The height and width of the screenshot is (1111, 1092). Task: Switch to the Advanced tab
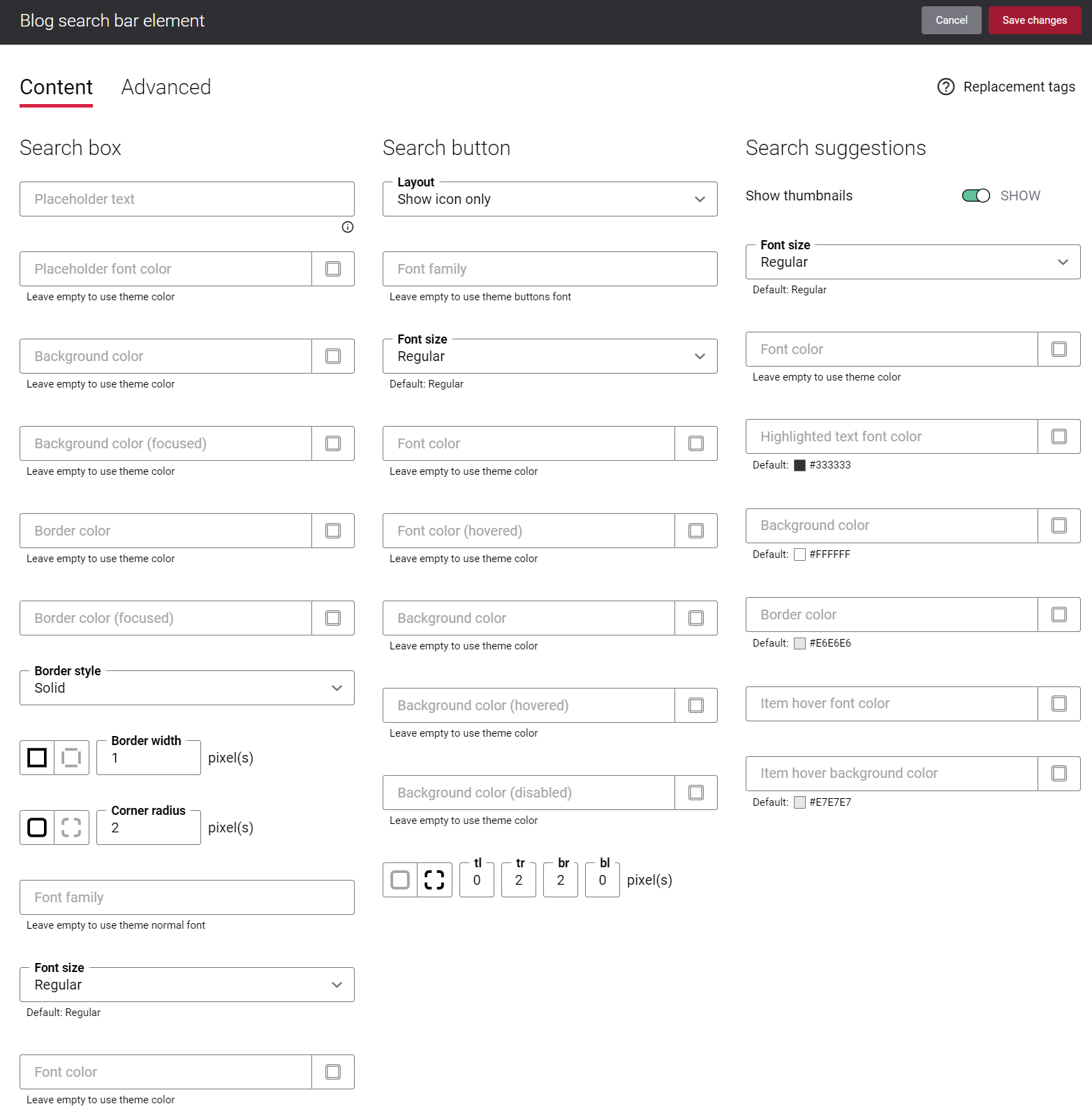click(x=166, y=87)
